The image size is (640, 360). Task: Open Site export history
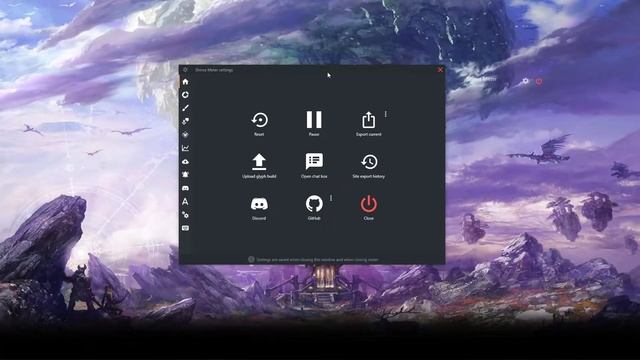tap(369, 166)
